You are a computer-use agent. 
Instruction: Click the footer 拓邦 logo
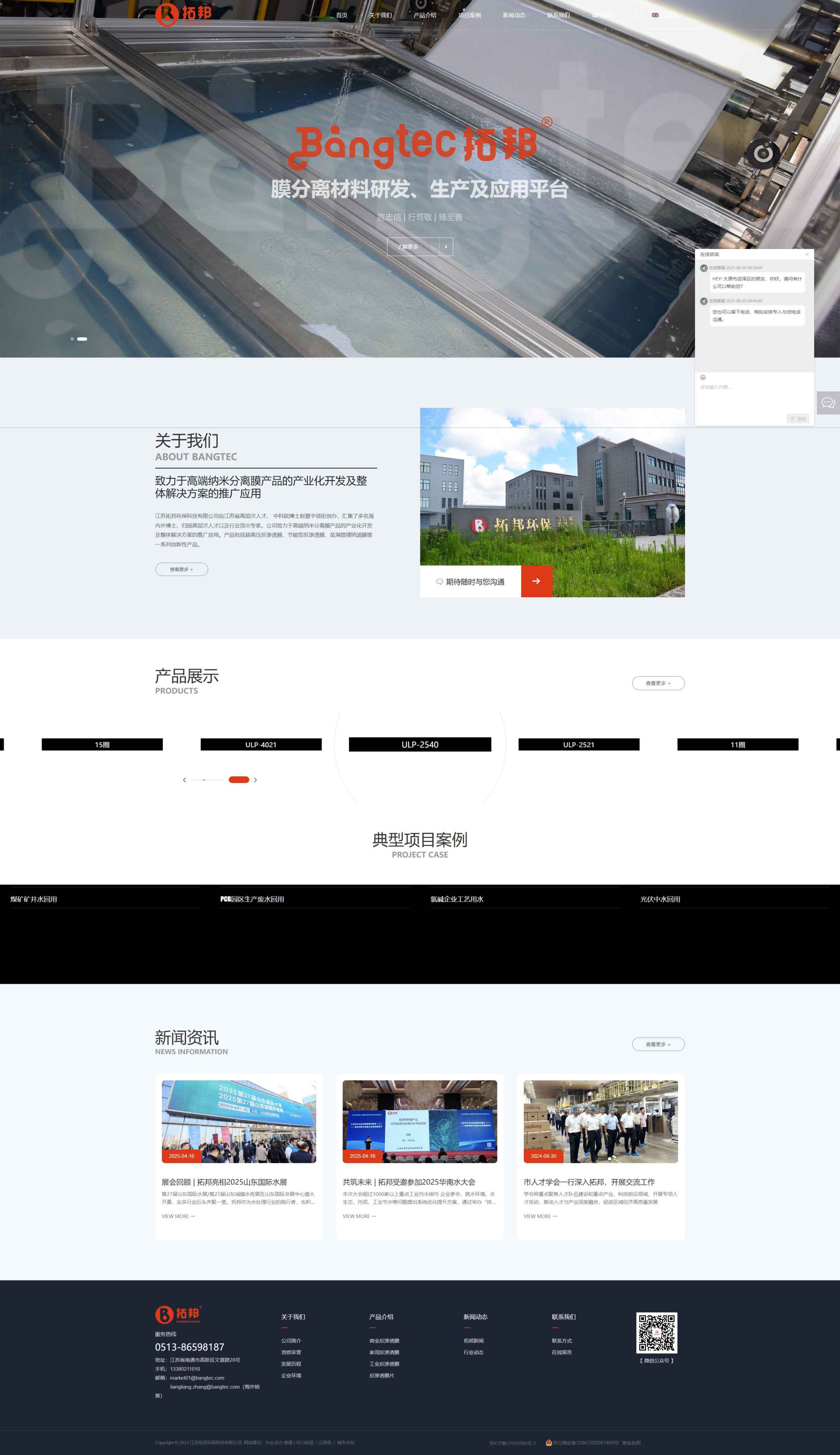point(178,1314)
